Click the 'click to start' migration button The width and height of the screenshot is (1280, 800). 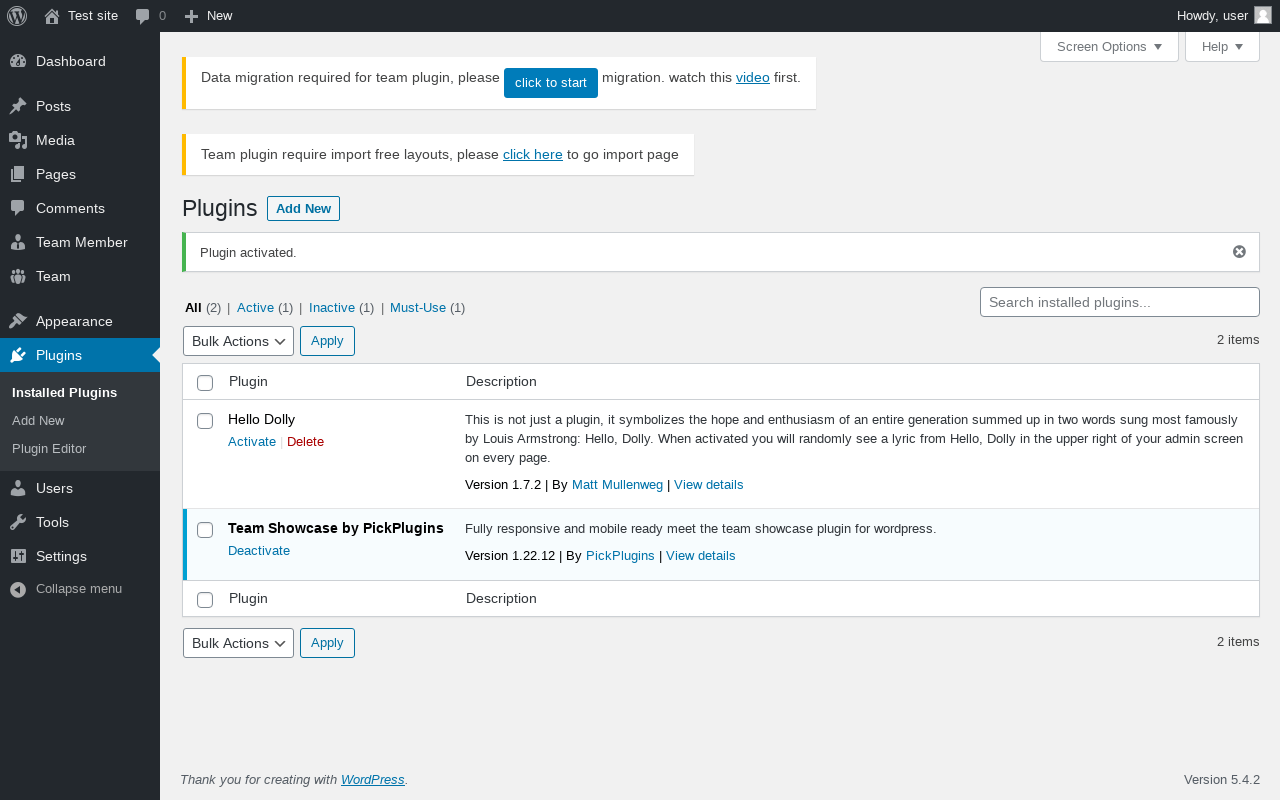tap(551, 83)
